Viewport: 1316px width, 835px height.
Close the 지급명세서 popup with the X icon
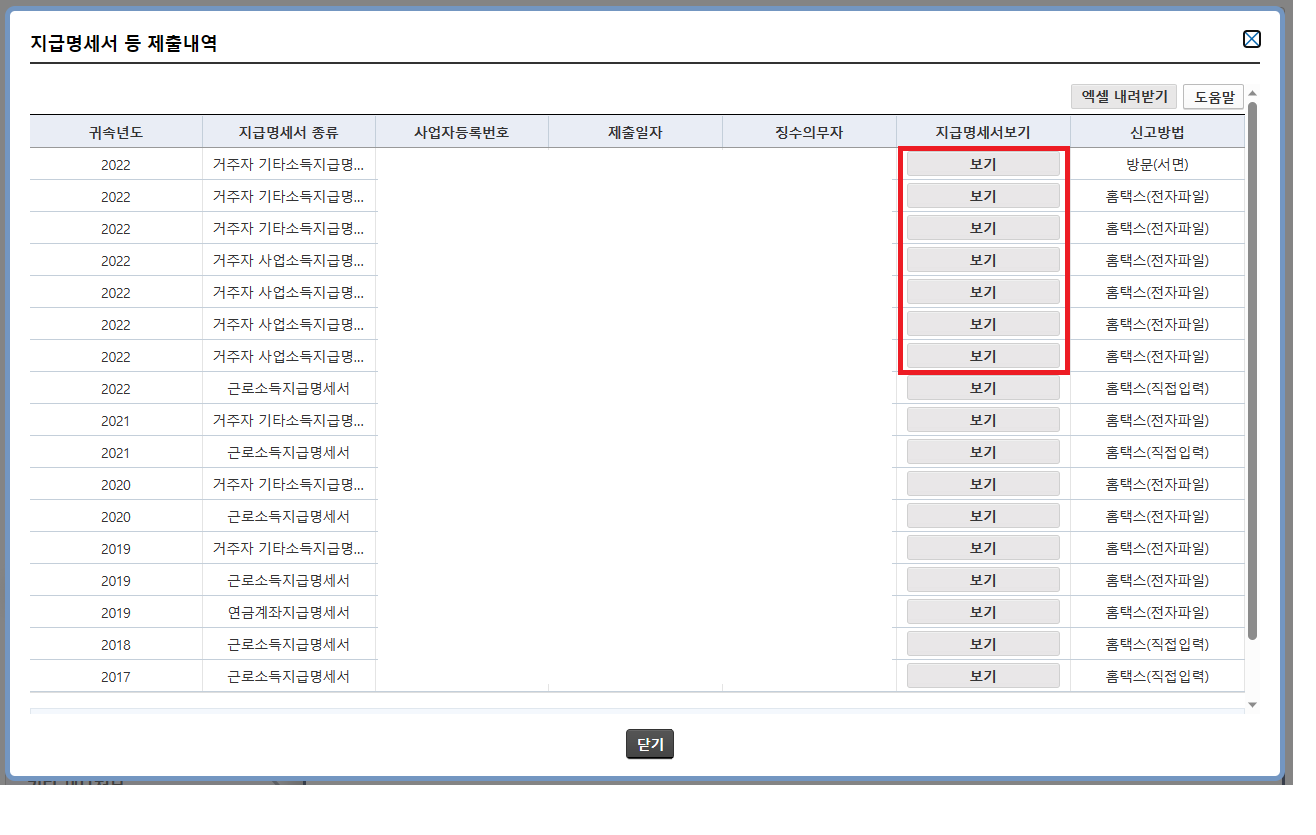click(x=1251, y=39)
